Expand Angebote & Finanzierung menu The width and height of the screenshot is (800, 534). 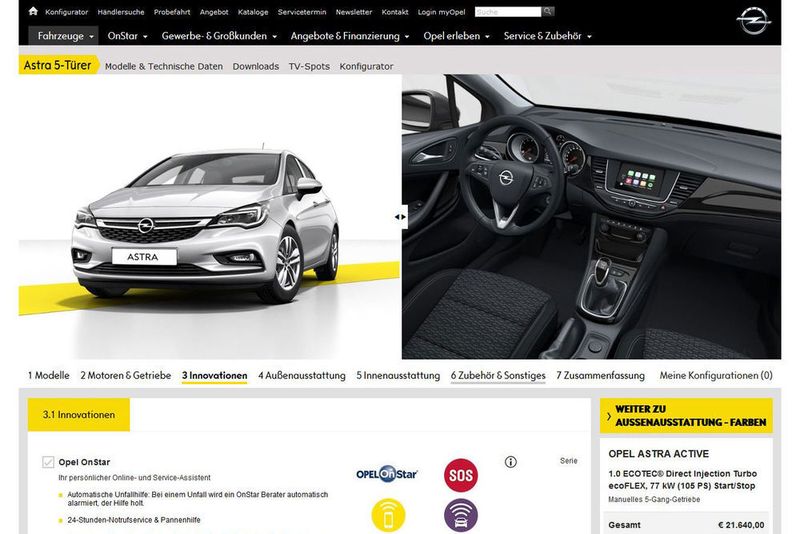(x=350, y=36)
